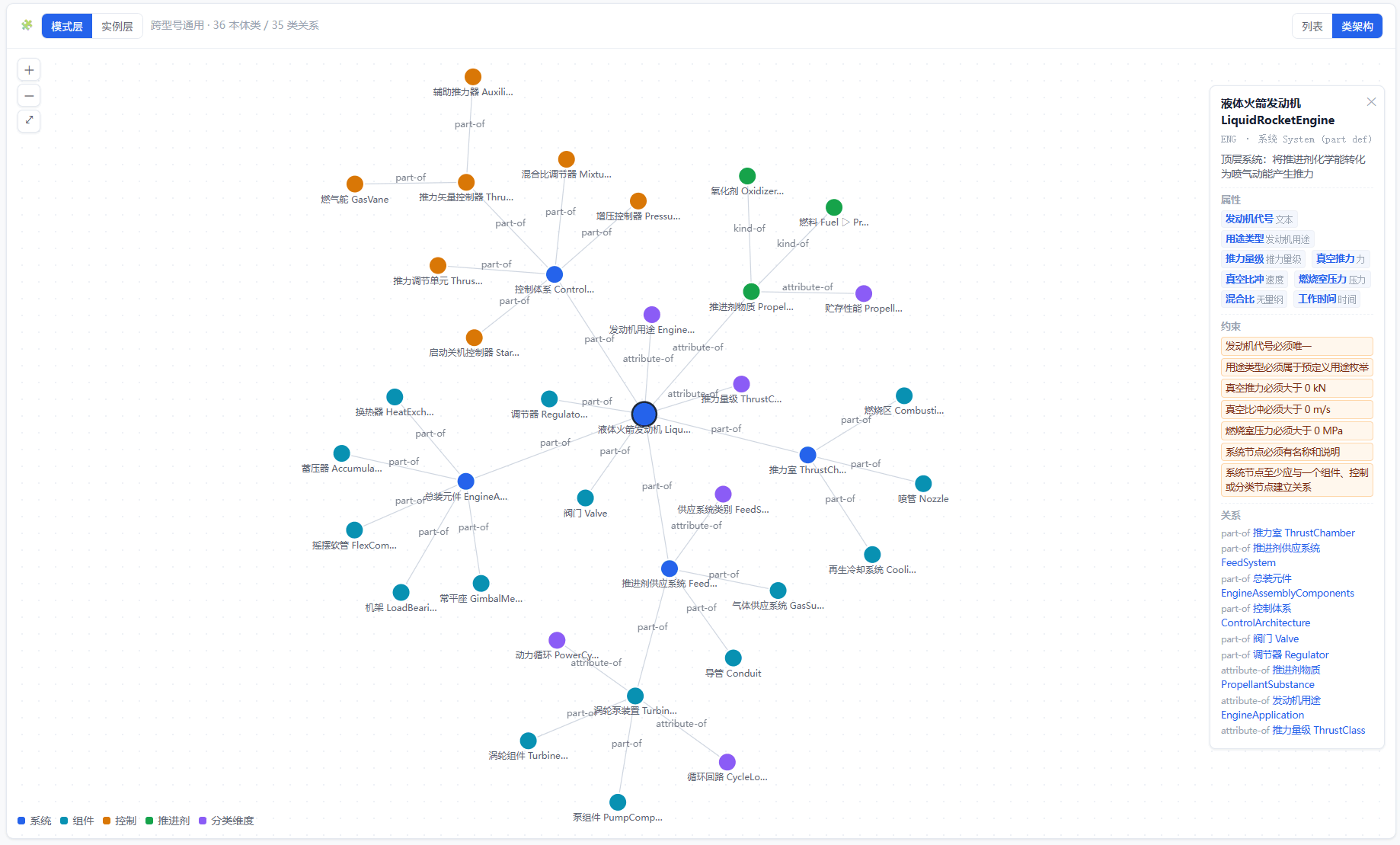
Task: Click the fit-to-view expand icon
Action: 29,120
